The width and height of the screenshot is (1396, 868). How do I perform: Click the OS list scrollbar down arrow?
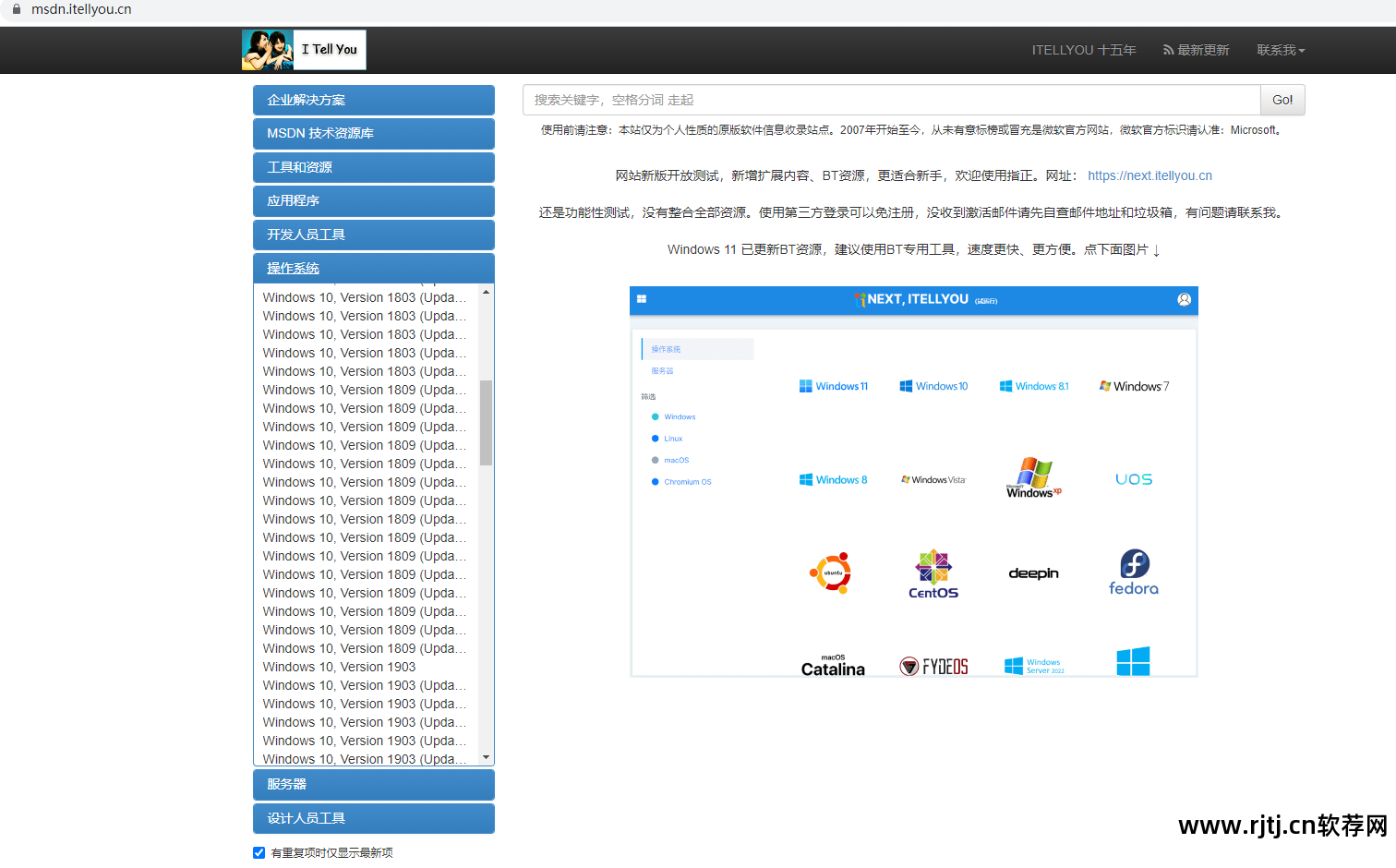(487, 757)
